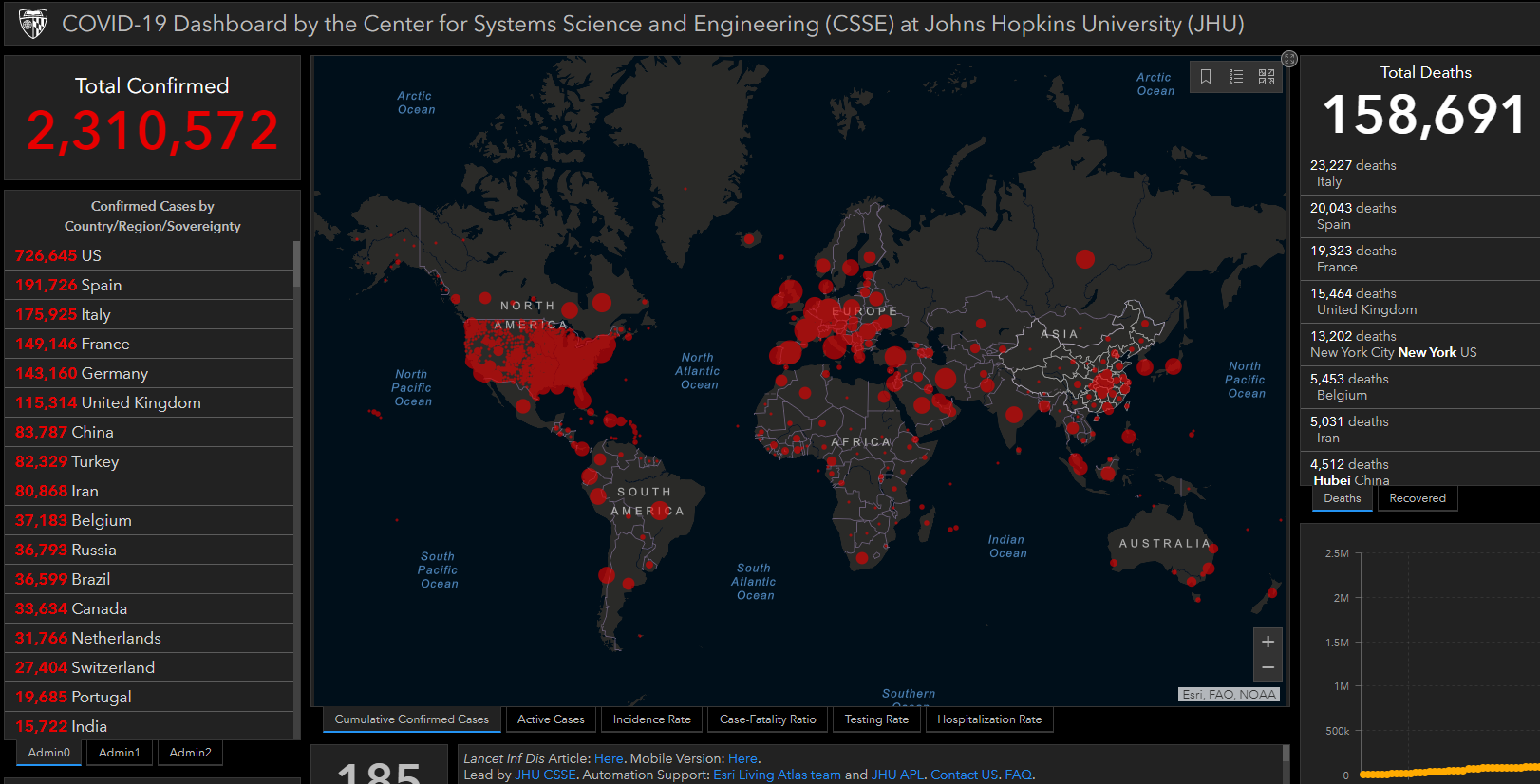Select France in confirmed cases list
The width and height of the screenshot is (1540, 784).
150,344
